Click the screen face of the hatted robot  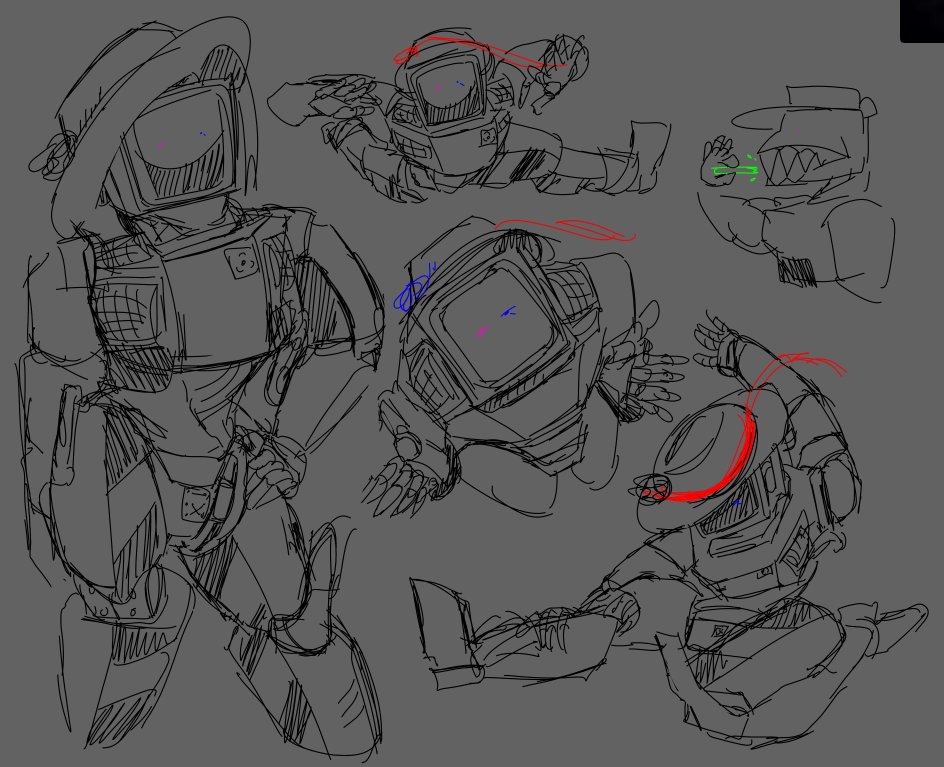click(175, 140)
